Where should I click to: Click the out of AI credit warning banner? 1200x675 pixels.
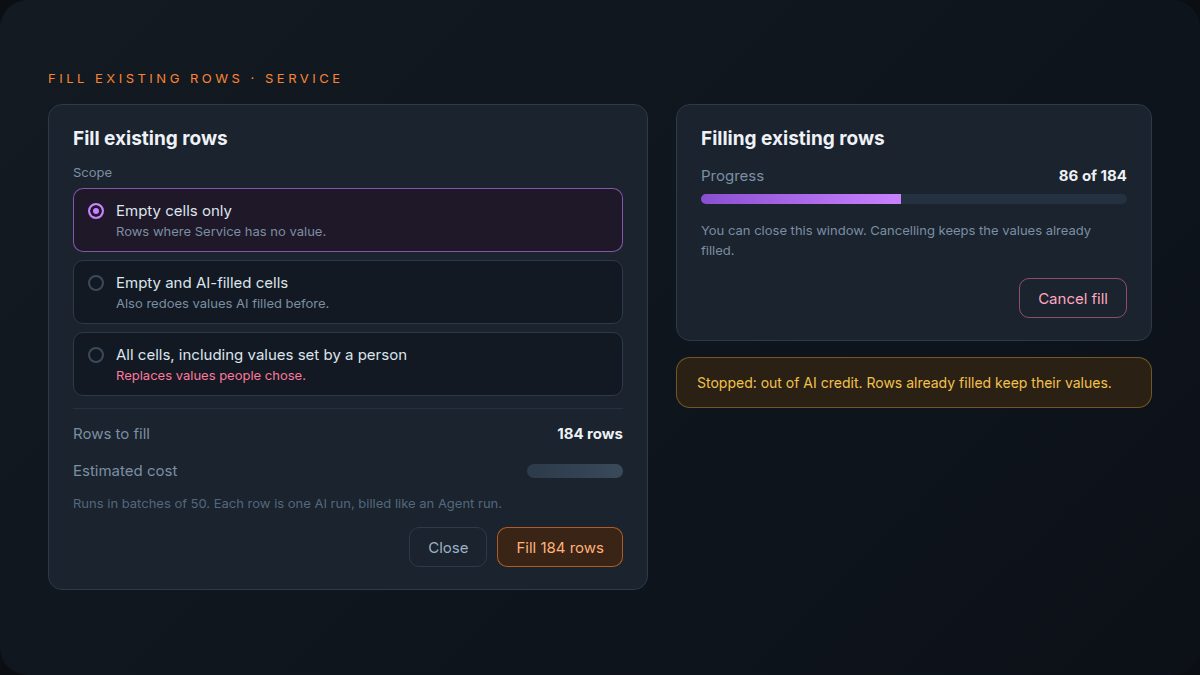point(914,382)
